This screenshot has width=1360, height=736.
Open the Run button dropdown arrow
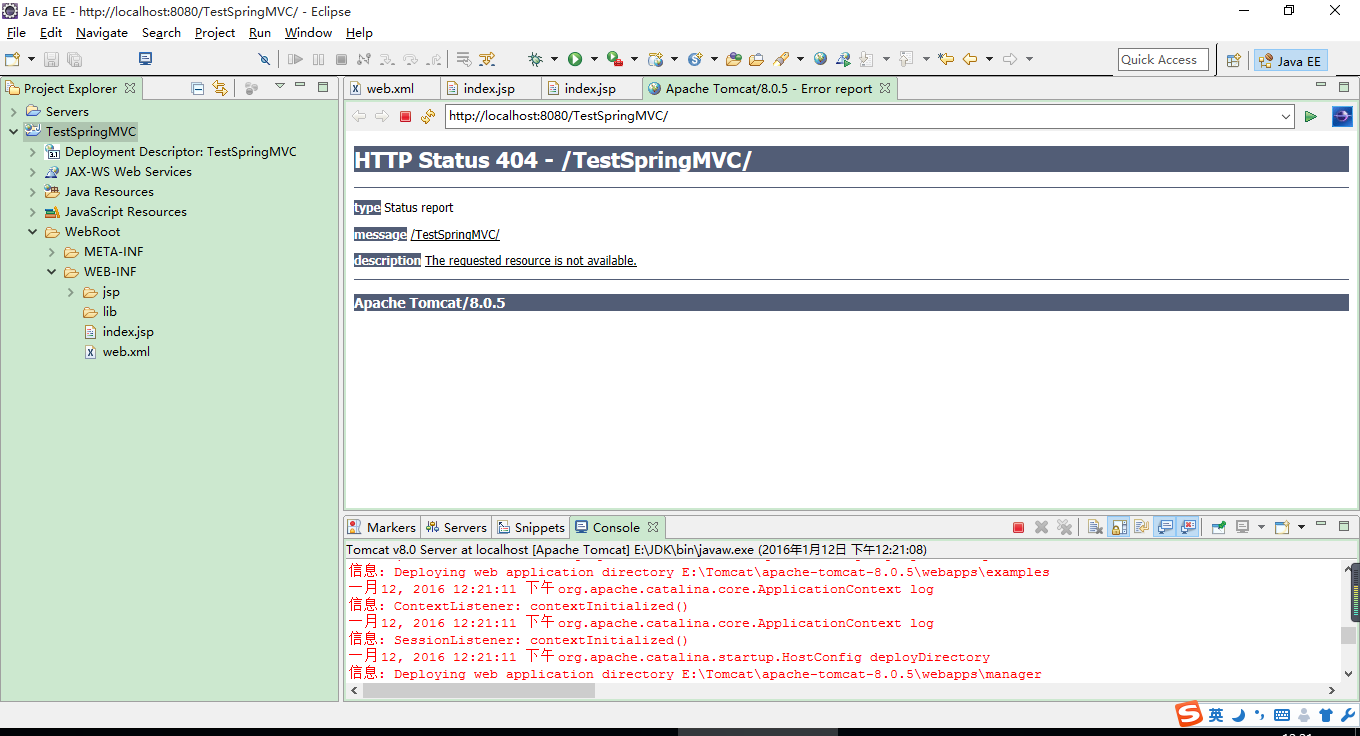click(x=594, y=59)
